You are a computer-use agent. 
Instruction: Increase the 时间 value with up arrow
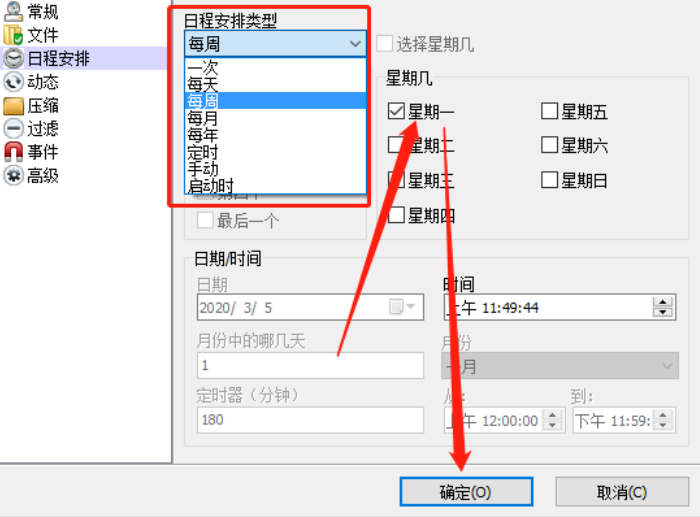click(663, 302)
